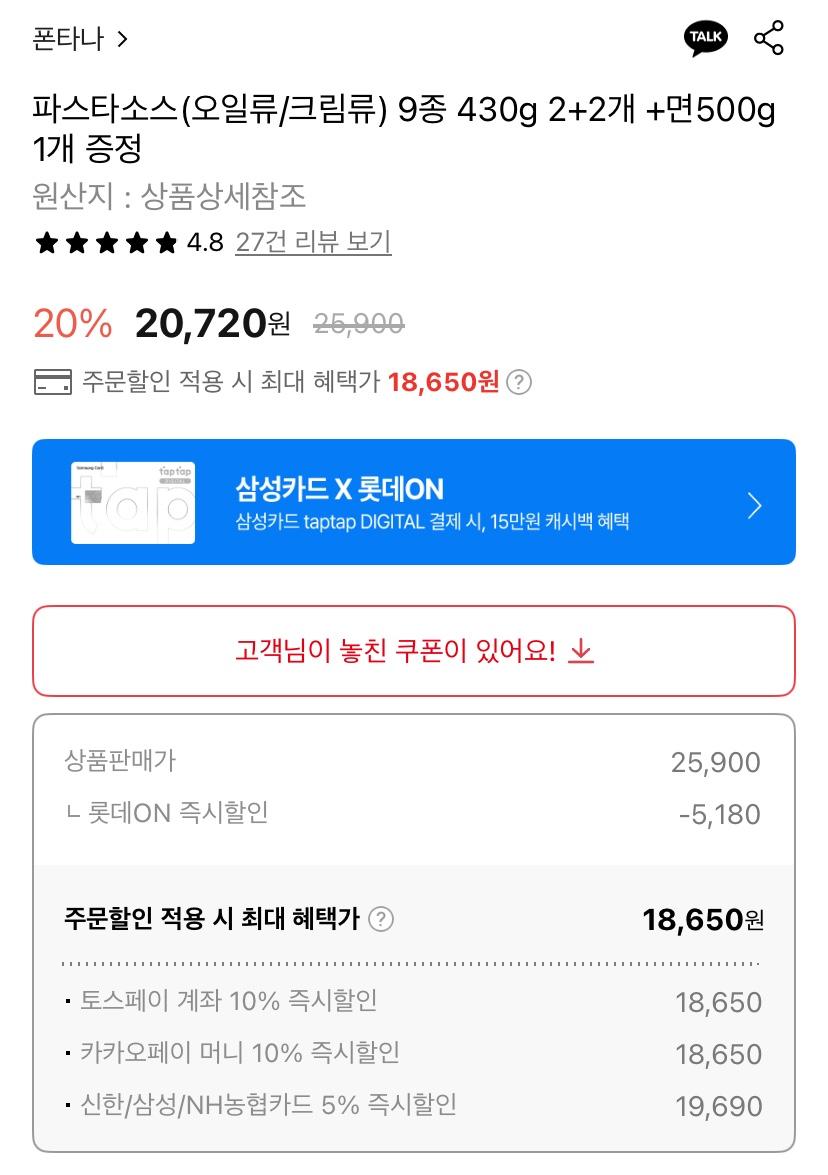The image size is (828, 1175).
Task: Tap the help icon in the price breakdown box
Action: (381, 919)
